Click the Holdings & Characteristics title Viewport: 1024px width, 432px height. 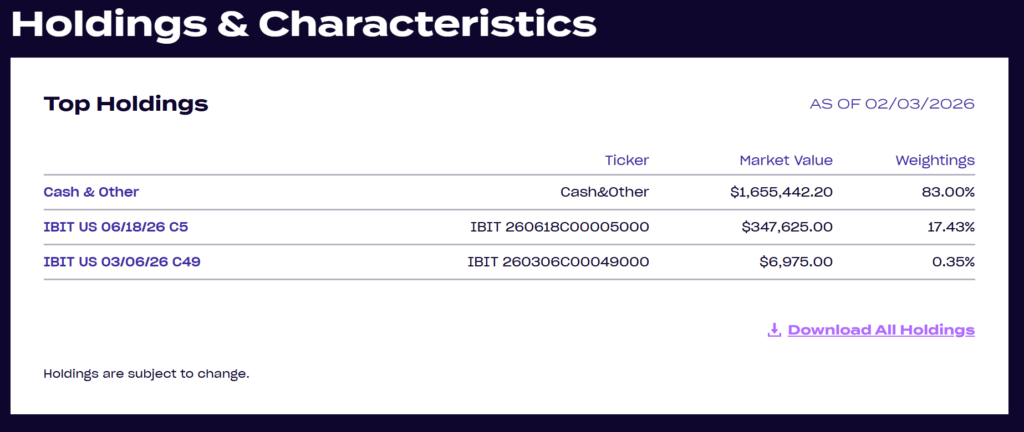pyautogui.click(x=304, y=22)
